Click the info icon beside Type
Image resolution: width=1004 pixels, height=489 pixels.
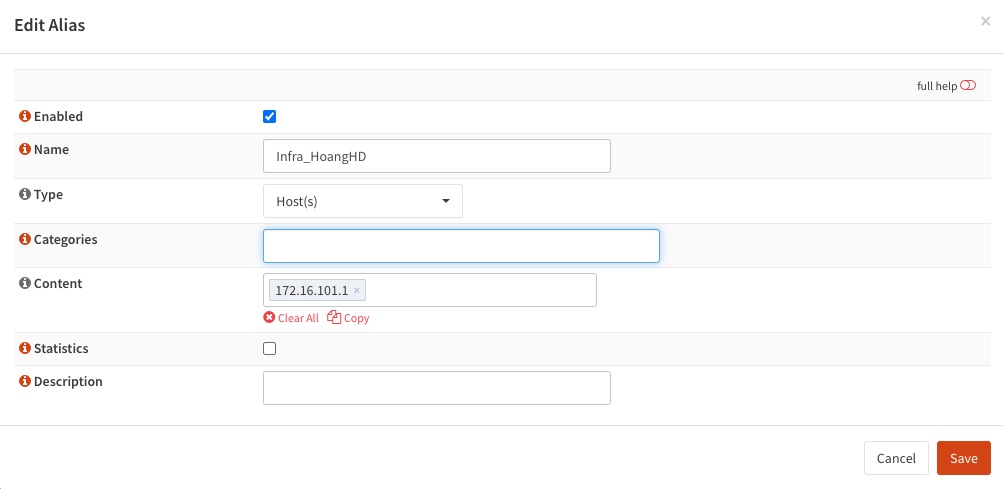pyautogui.click(x=25, y=194)
